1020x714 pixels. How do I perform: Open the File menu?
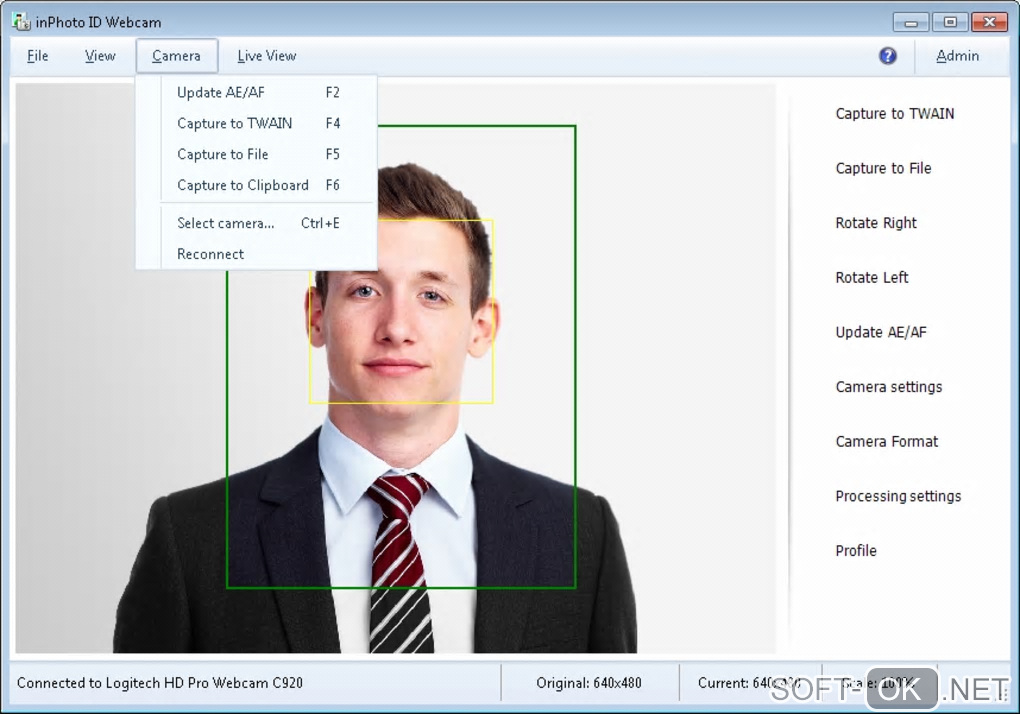(38, 56)
